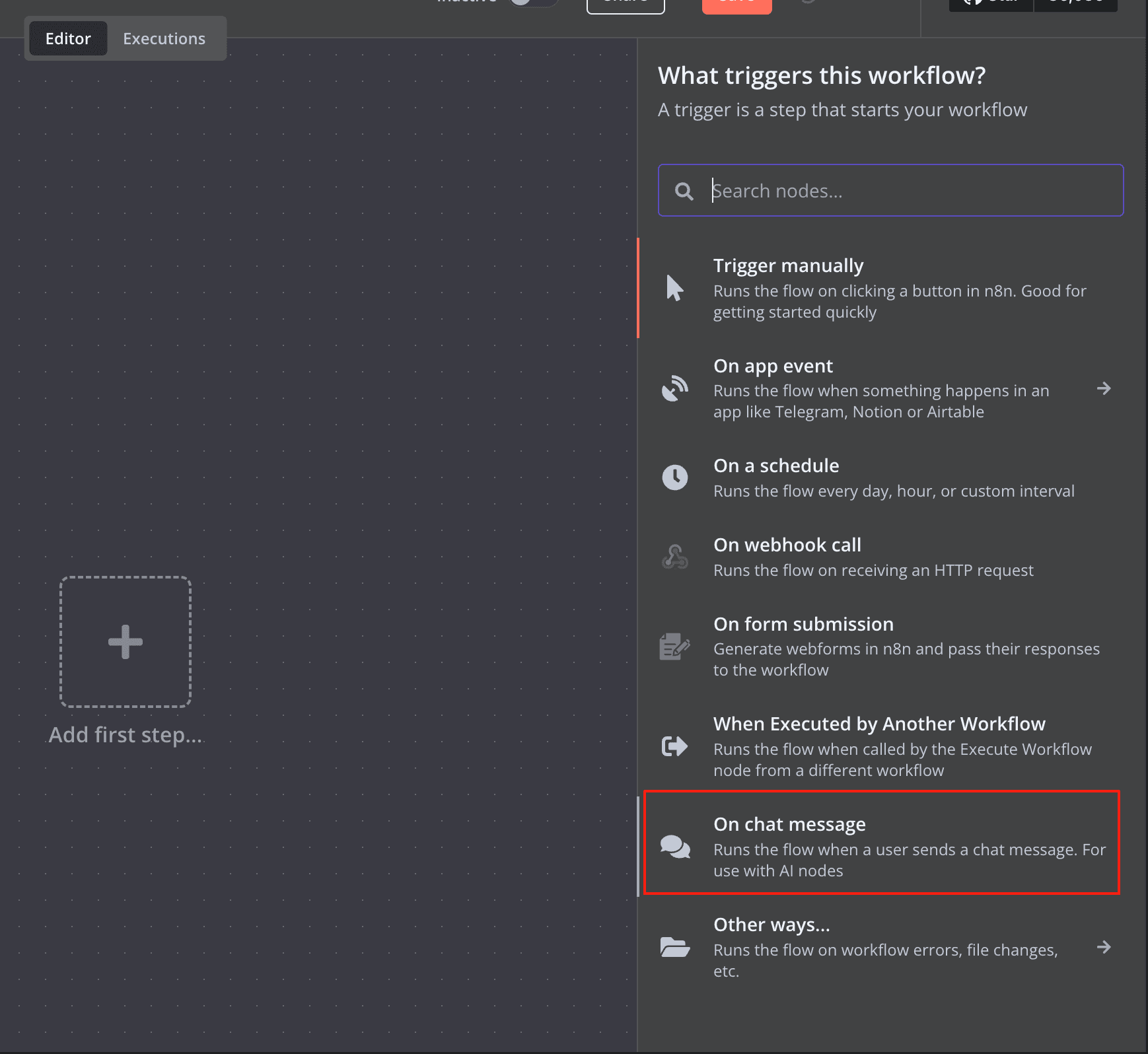The width and height of the screenshot is (1148, 1054).
Task: Add first step using plus box
Action: point(126,642)
